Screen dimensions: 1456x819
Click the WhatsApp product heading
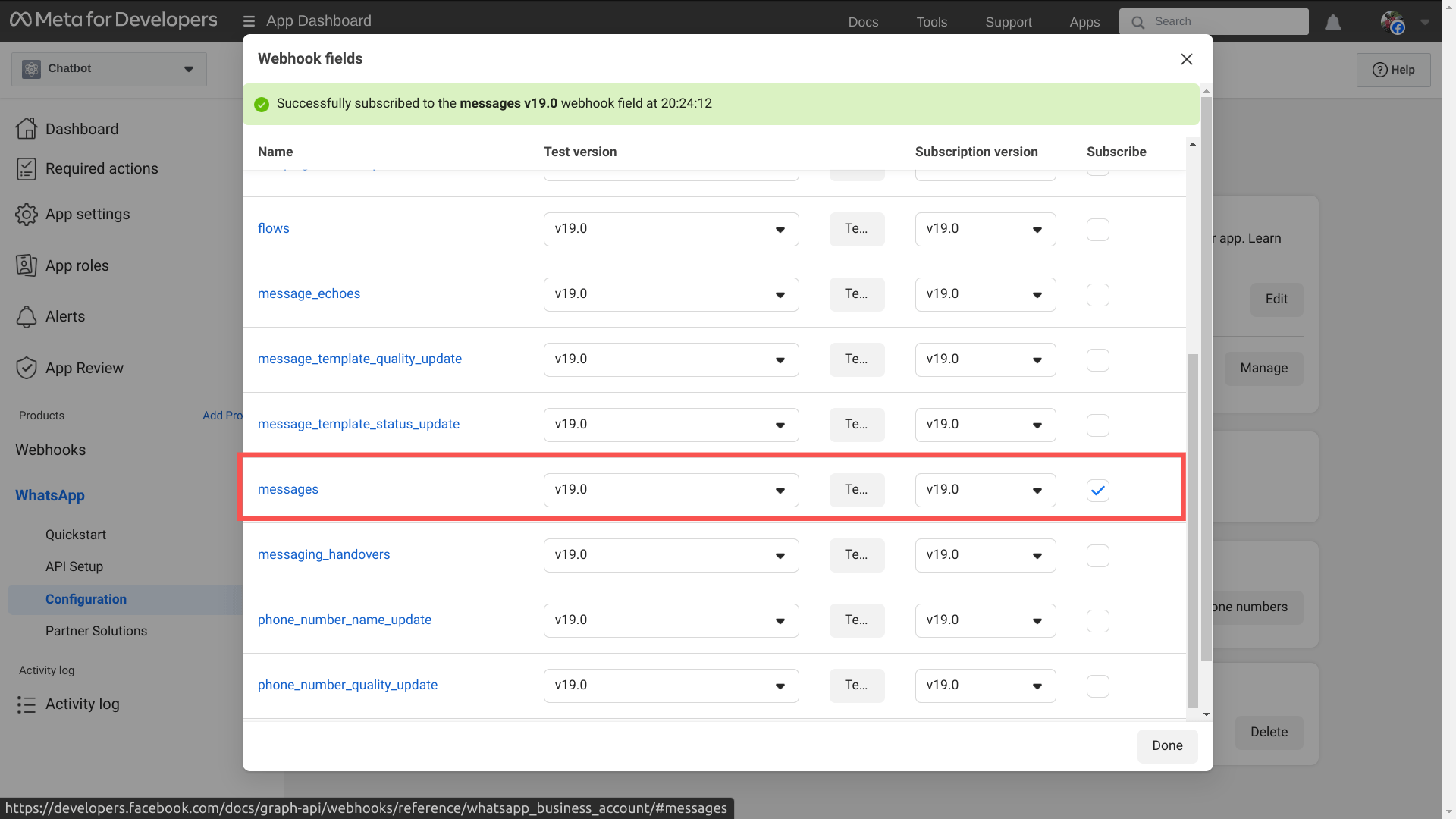(50, 496)
